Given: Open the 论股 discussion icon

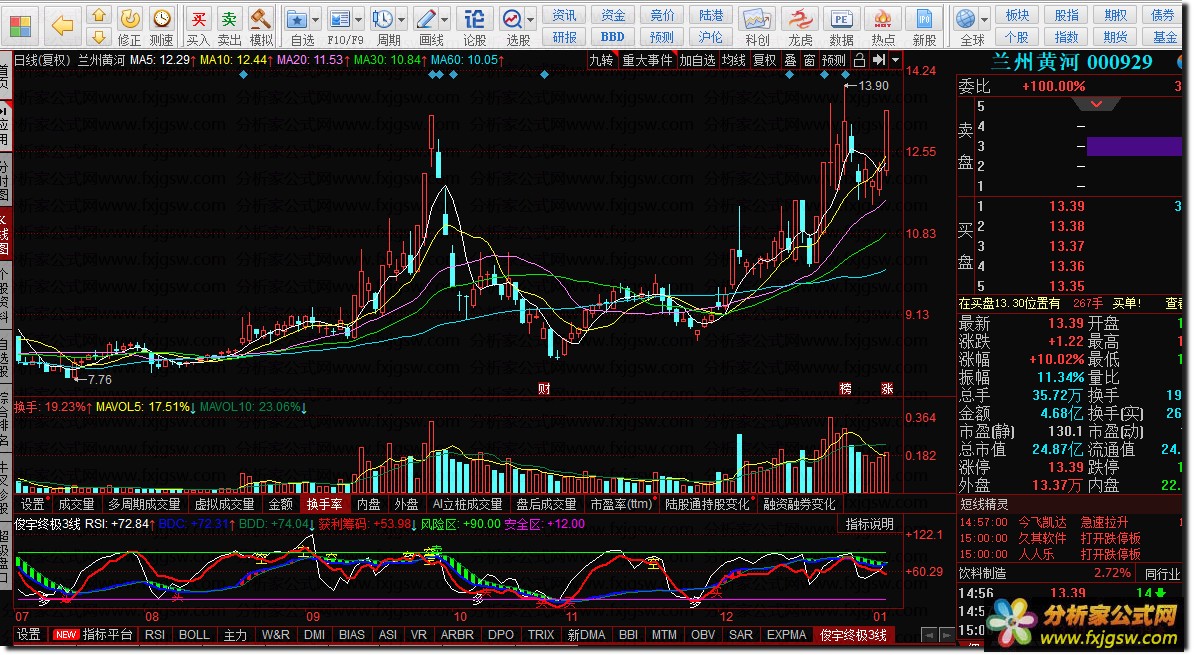Looking at the screenshot, I should pyautogui.click(x=474, y=19).
